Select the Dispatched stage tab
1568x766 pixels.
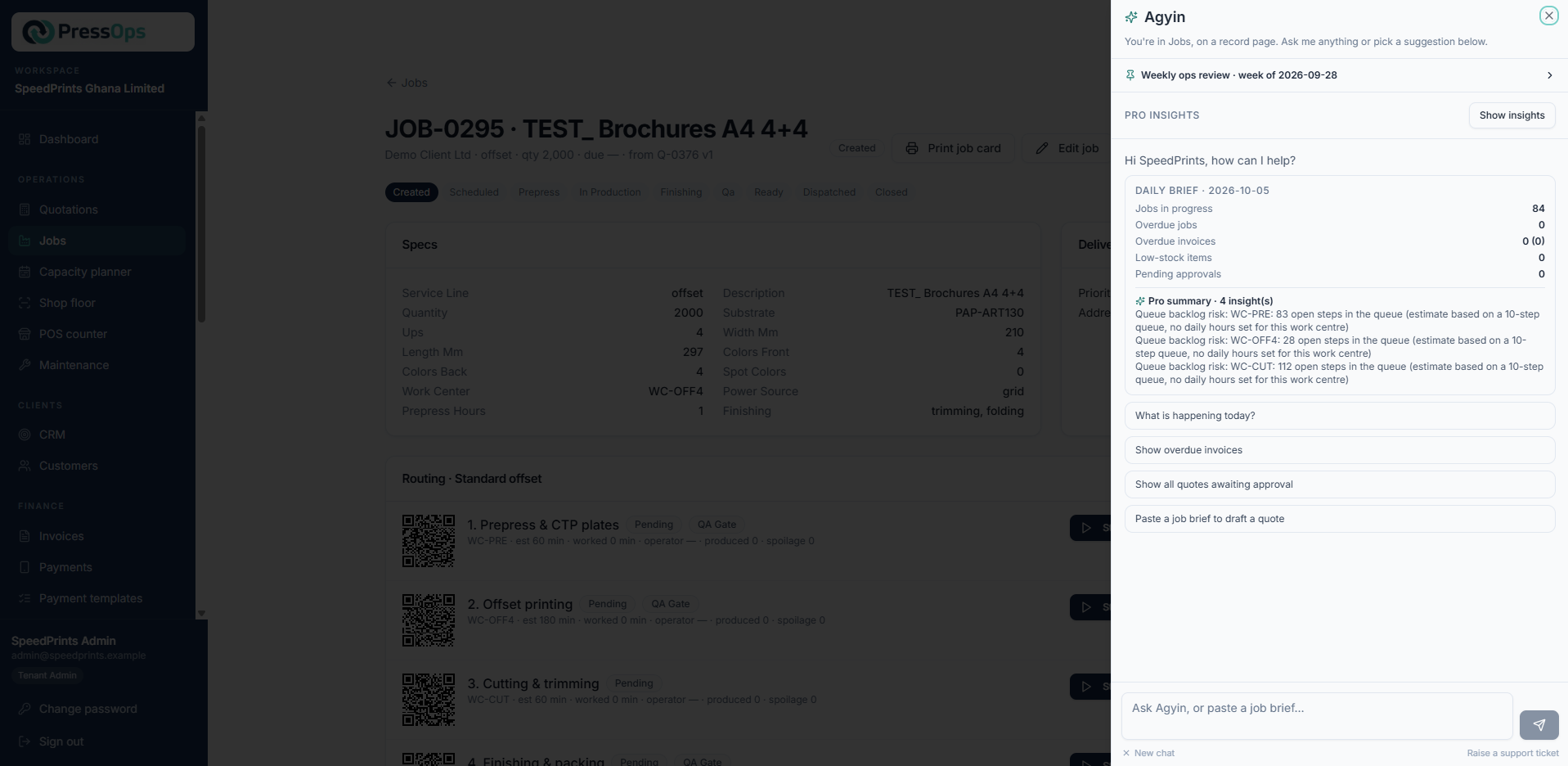point(829,192)
